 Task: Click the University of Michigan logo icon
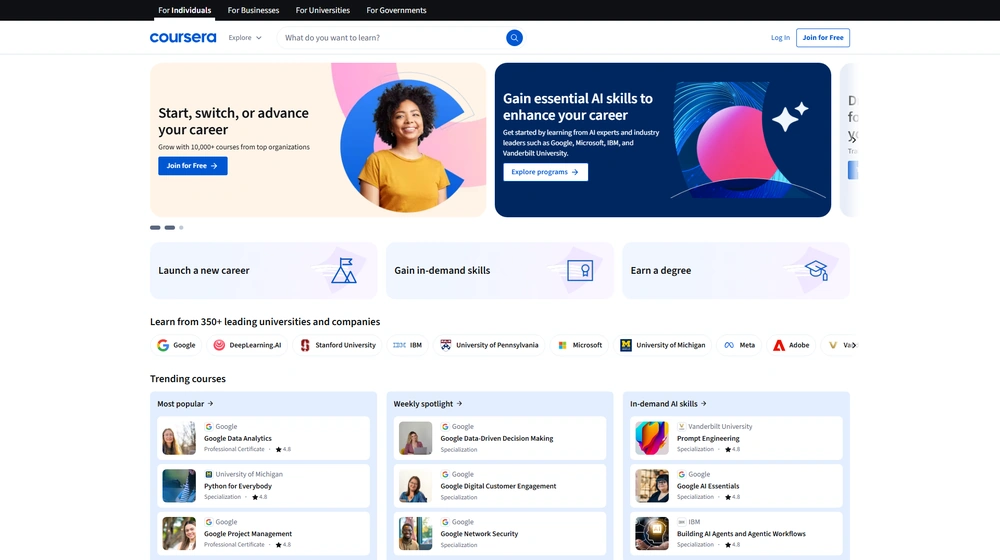(626, 345)
